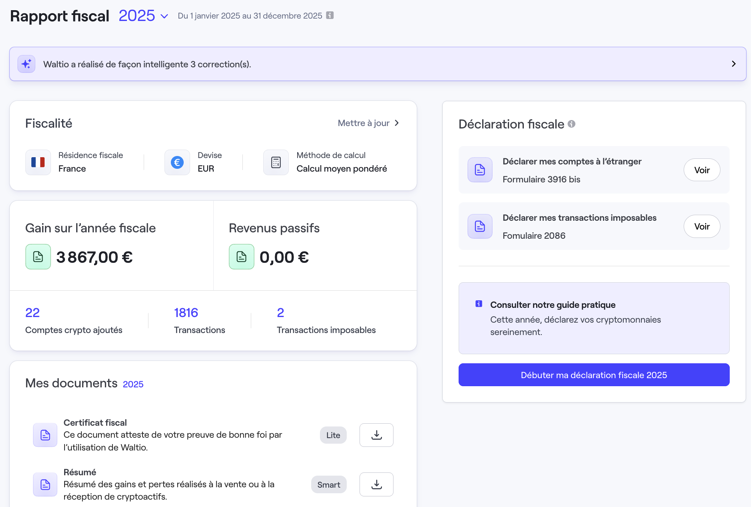Open the 2 Transactions imposables link
Screen dimensions: 751x507
pyautogui.click(x=281, y=313)
